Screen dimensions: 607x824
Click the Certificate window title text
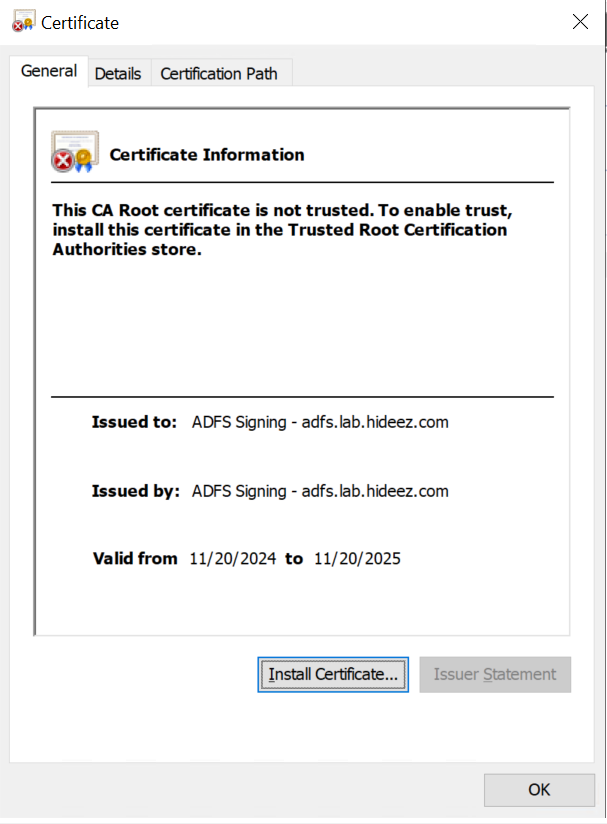79,22
